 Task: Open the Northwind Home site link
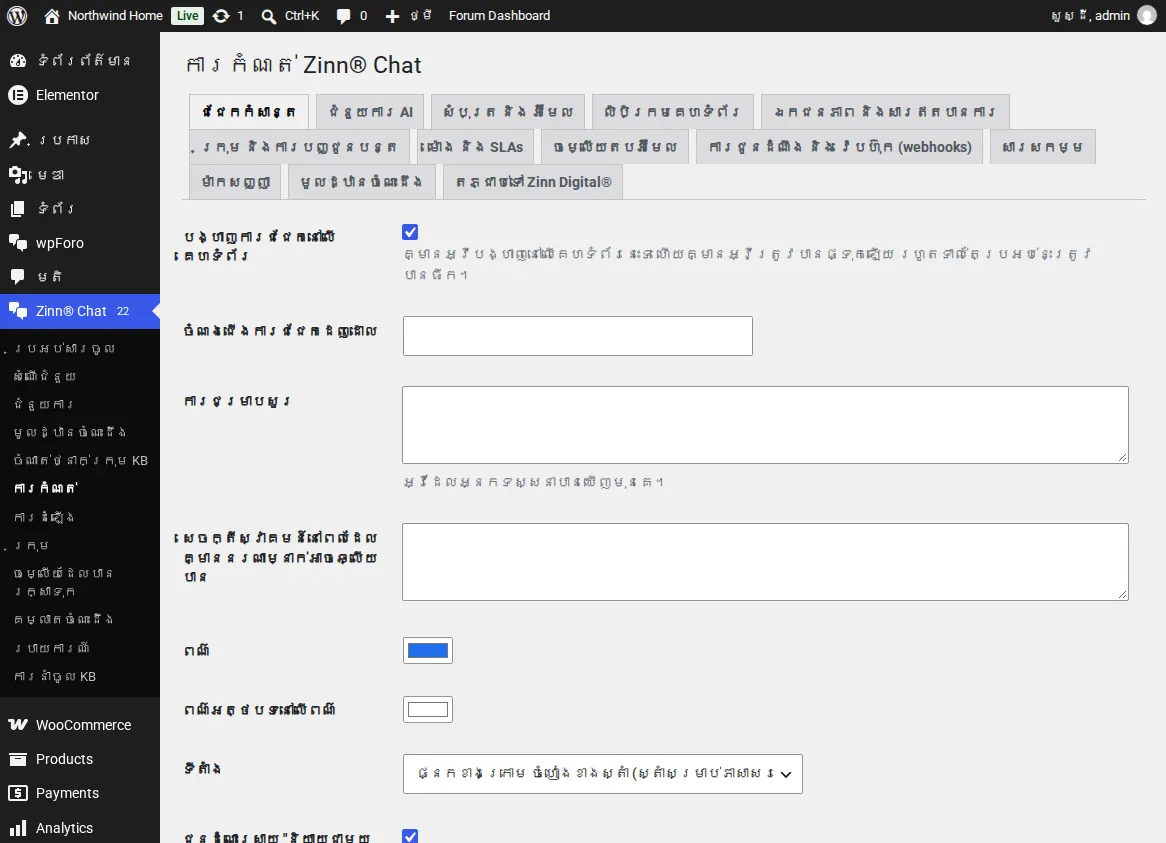coord(115,16)
